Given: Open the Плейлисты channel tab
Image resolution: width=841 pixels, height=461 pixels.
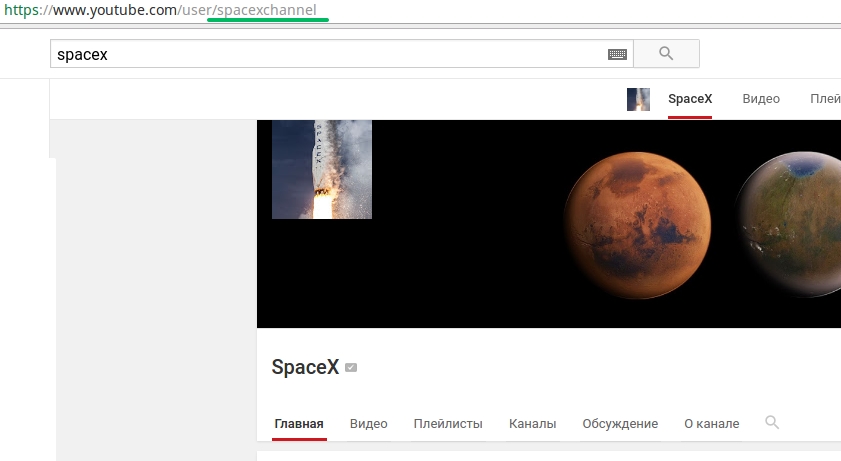Looking at the screenshot, I should pyautogui.click(x=448, y=424).
